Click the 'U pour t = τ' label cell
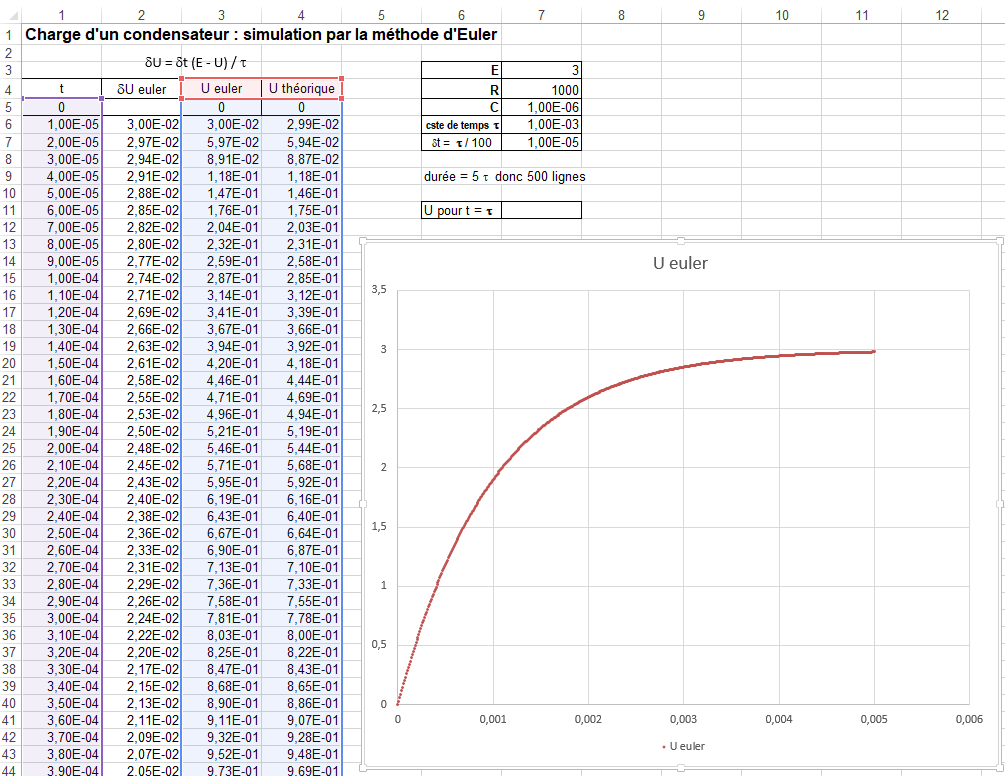 click(460, 210)
